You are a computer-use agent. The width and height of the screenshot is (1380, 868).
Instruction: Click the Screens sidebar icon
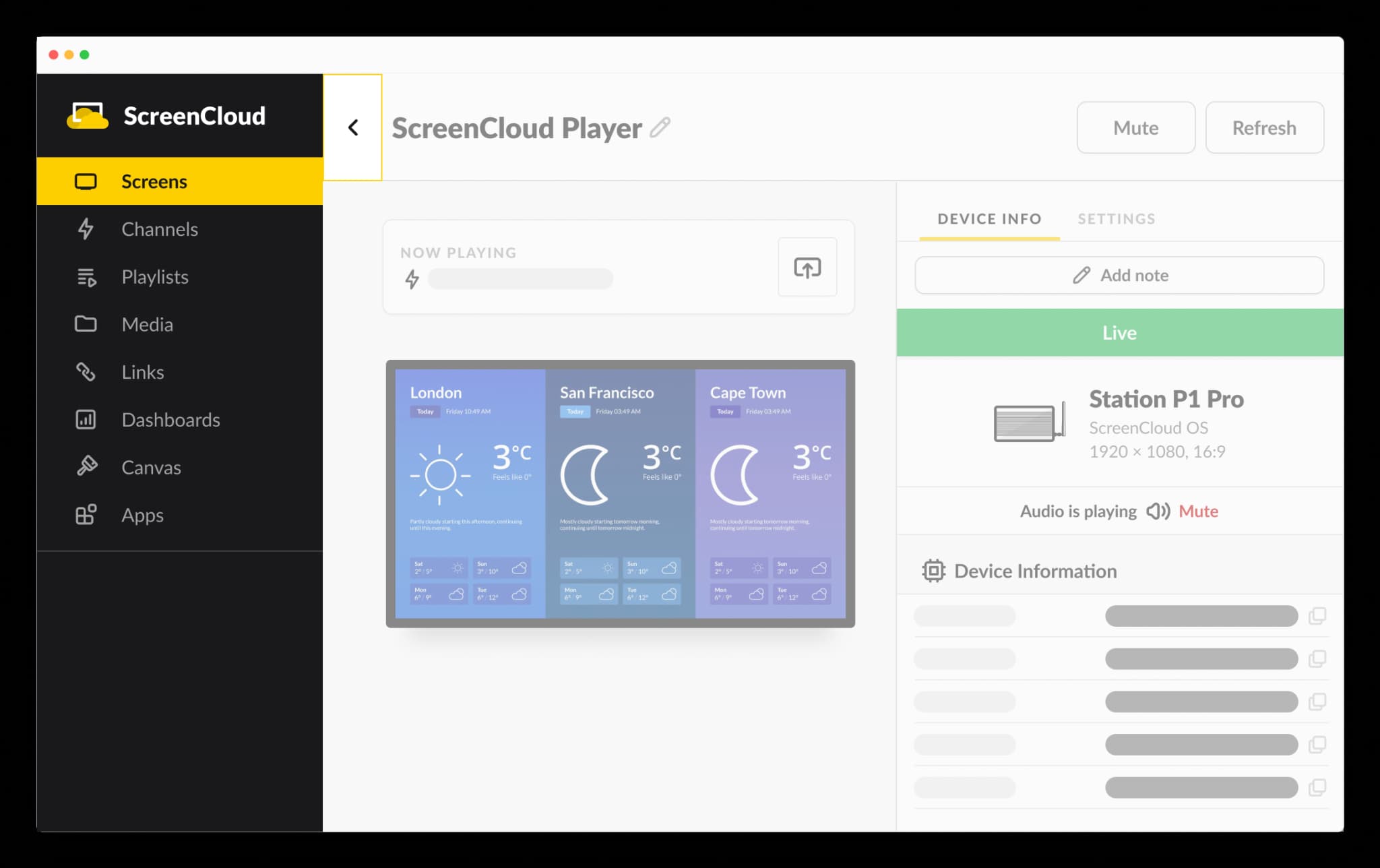pyautogui.click(x=84, y=181)
